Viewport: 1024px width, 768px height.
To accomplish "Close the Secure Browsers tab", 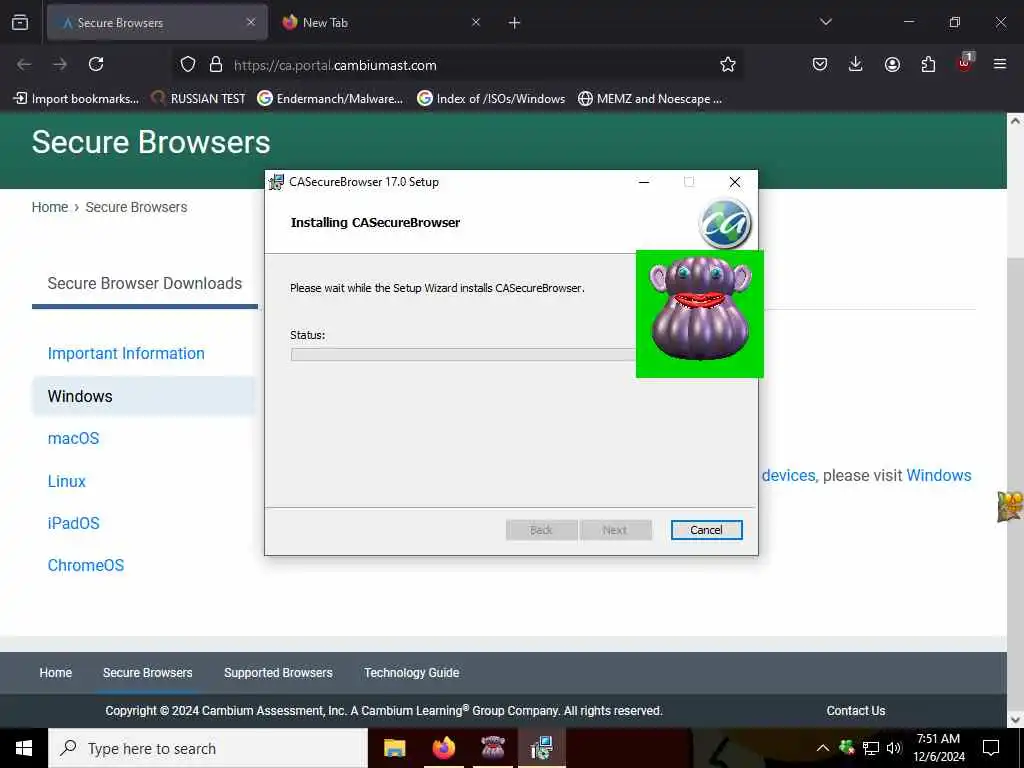I will (x=251, y=22).
